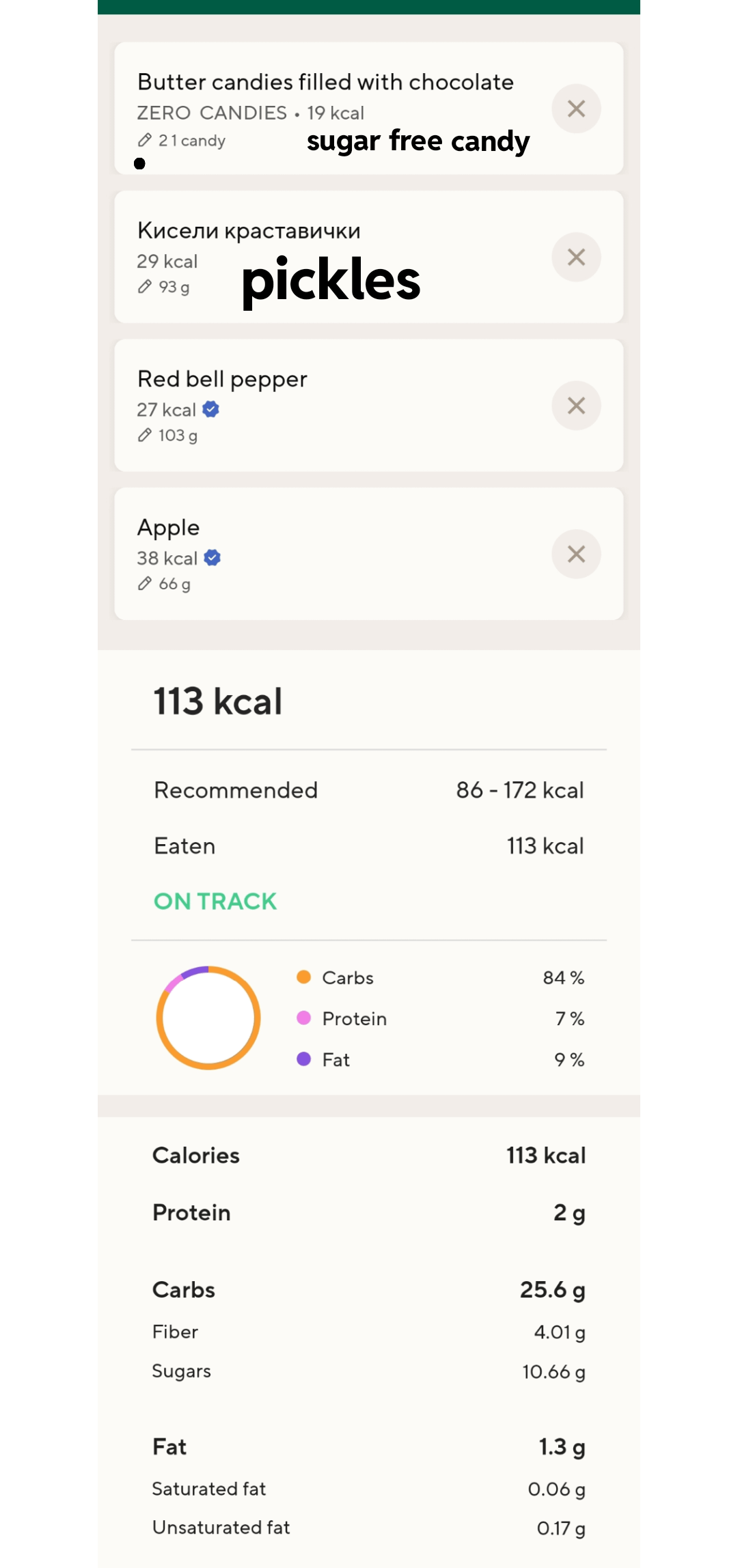Open the Apple food entry
The image size is (738, 1568).
[x=168, y=527]
